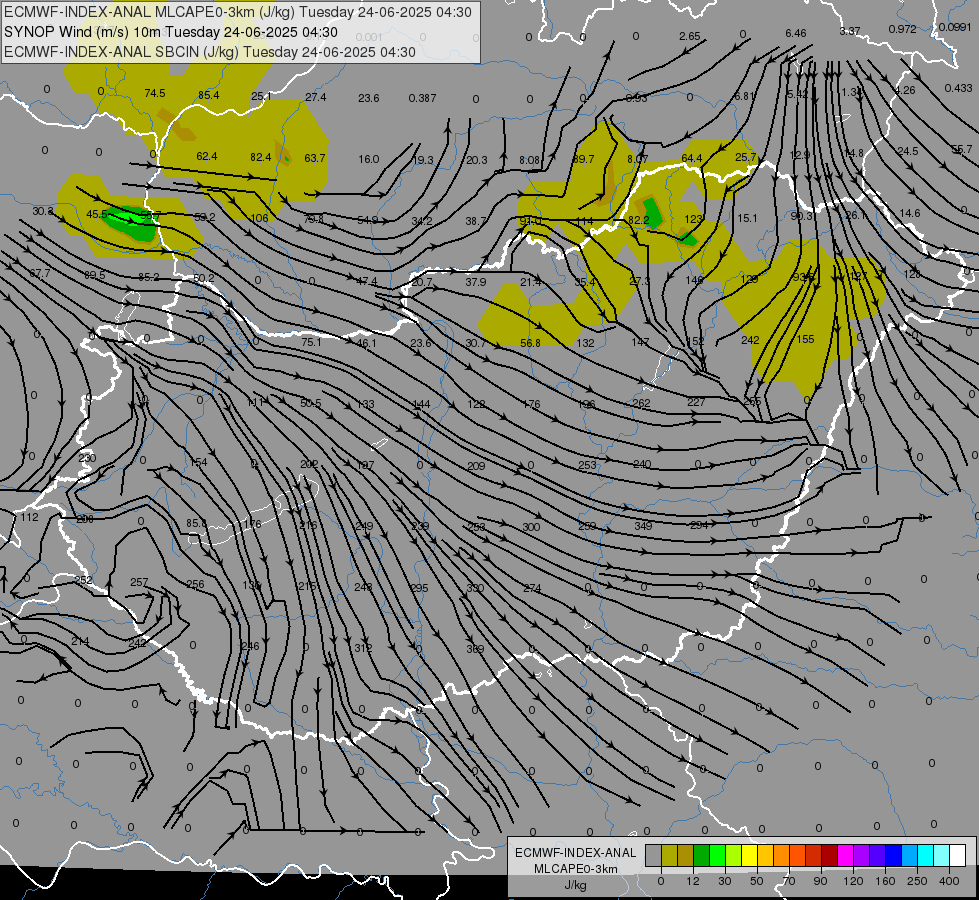This screenshot has width=979, height=900.
Task: Click the map value 6.46
Action: [x=796, y=33]
